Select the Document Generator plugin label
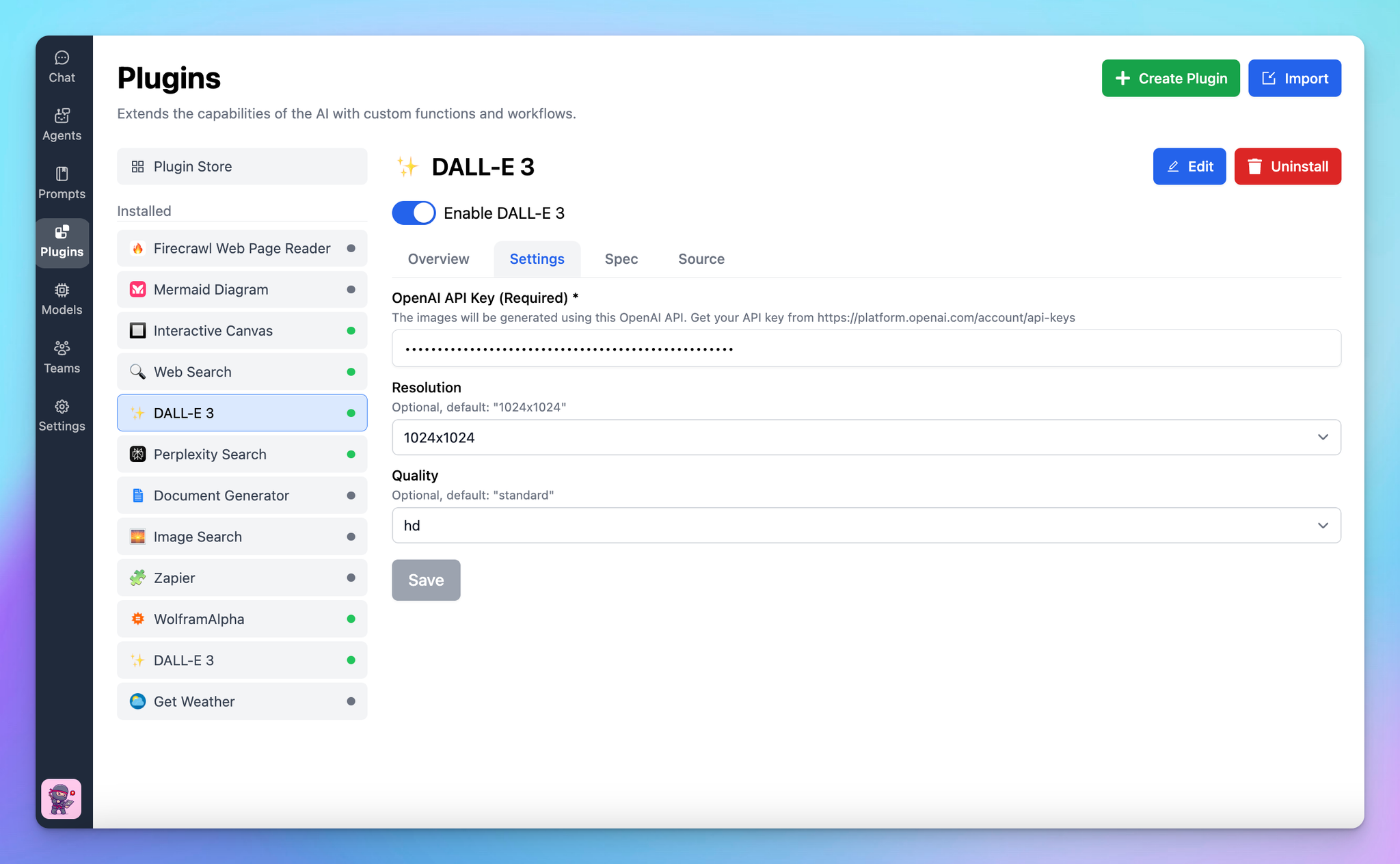 point(221,495)
